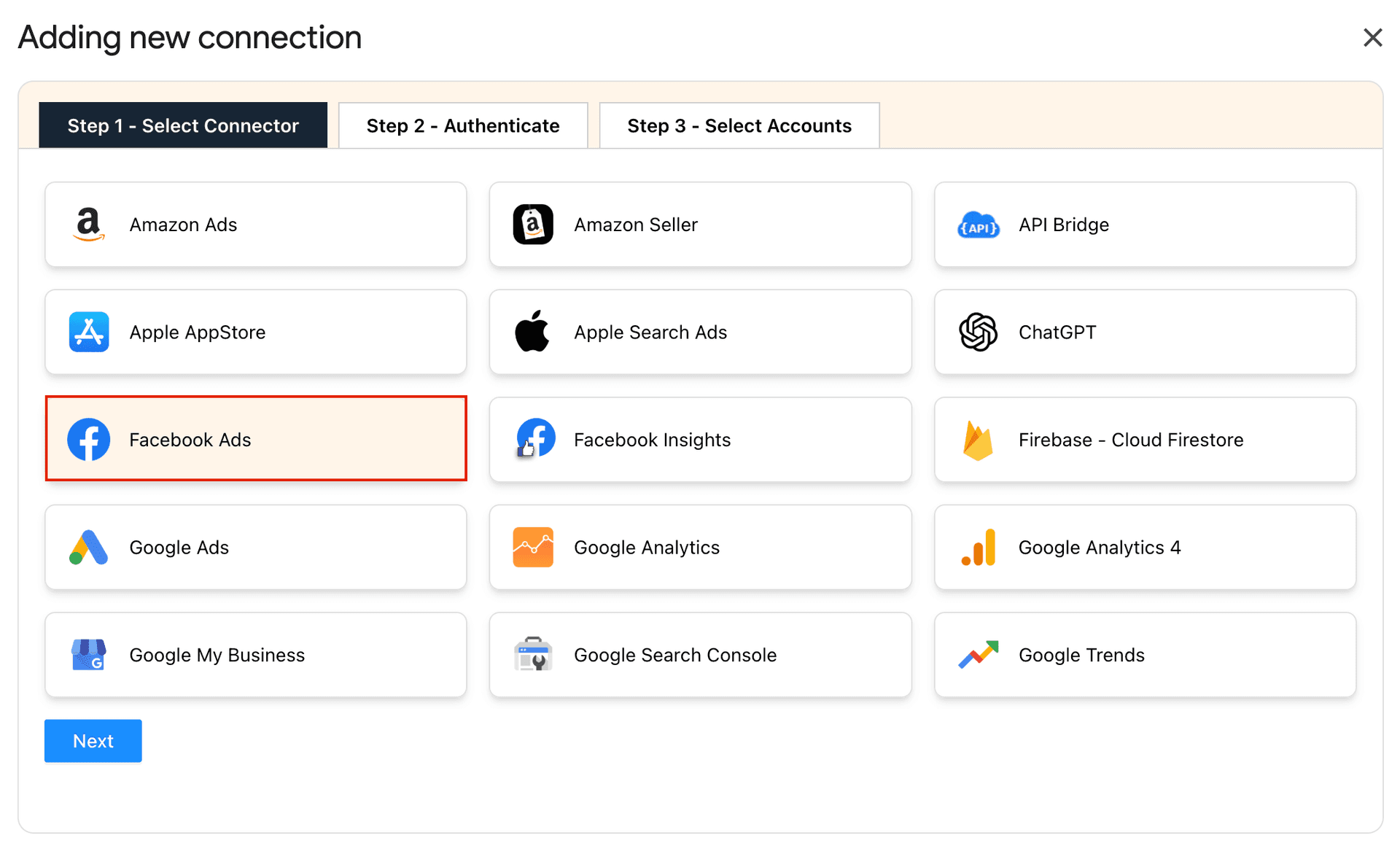1400x851 pixels.
Task: Select the API Bridge cloud icon
Action: coord(978,225)
